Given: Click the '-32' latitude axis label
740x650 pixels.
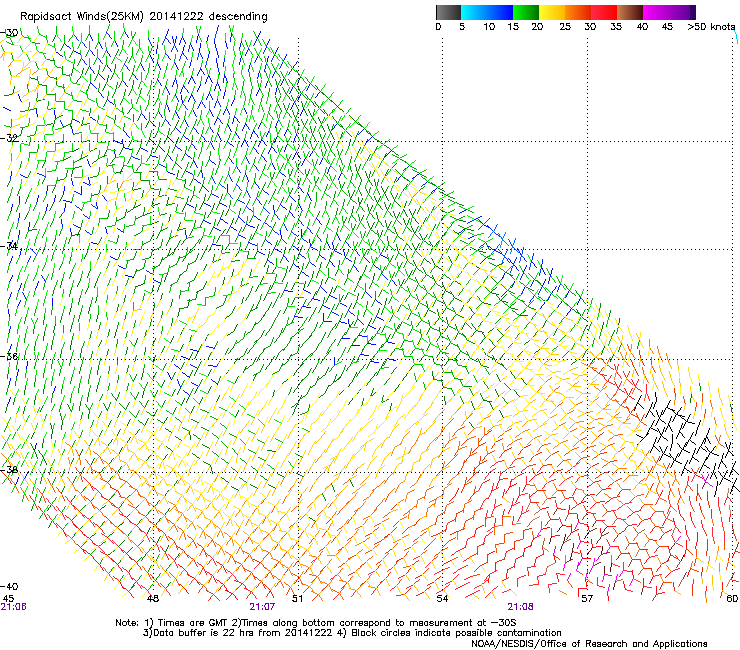Looking at the screenshot, I should pyautogui.click(x=9, y=138).
